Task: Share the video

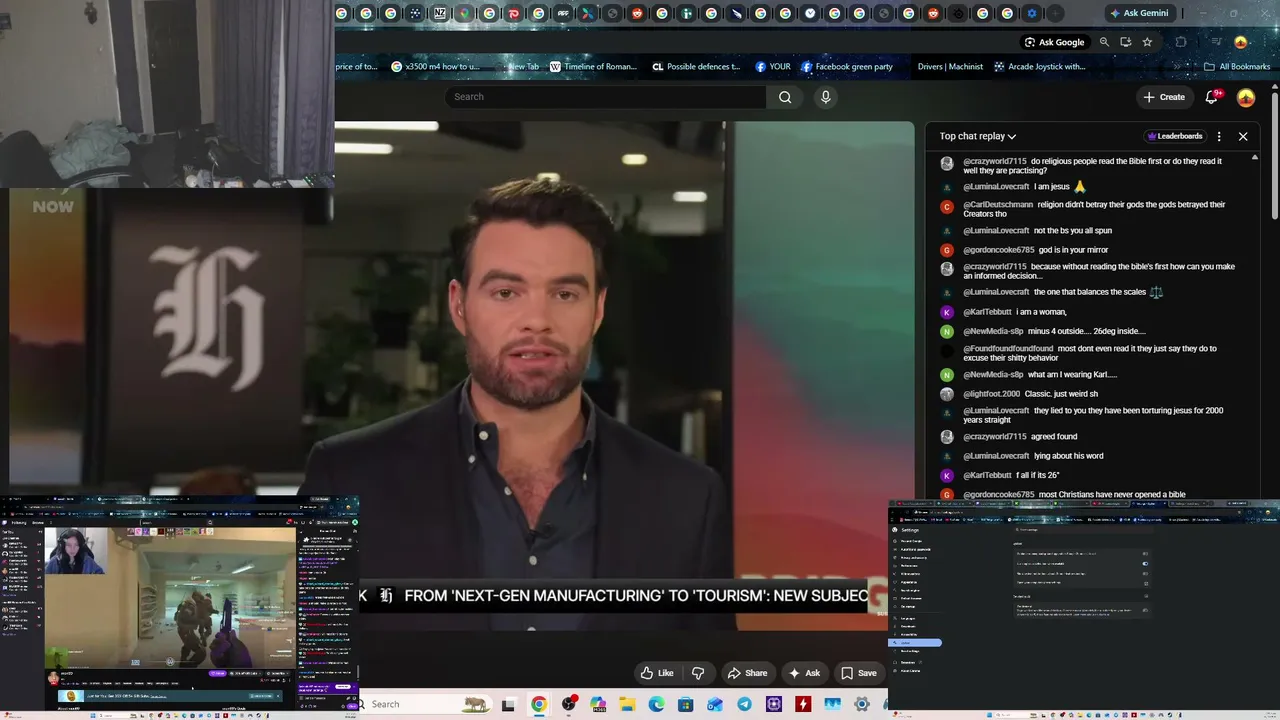Action: coord(747,673)
